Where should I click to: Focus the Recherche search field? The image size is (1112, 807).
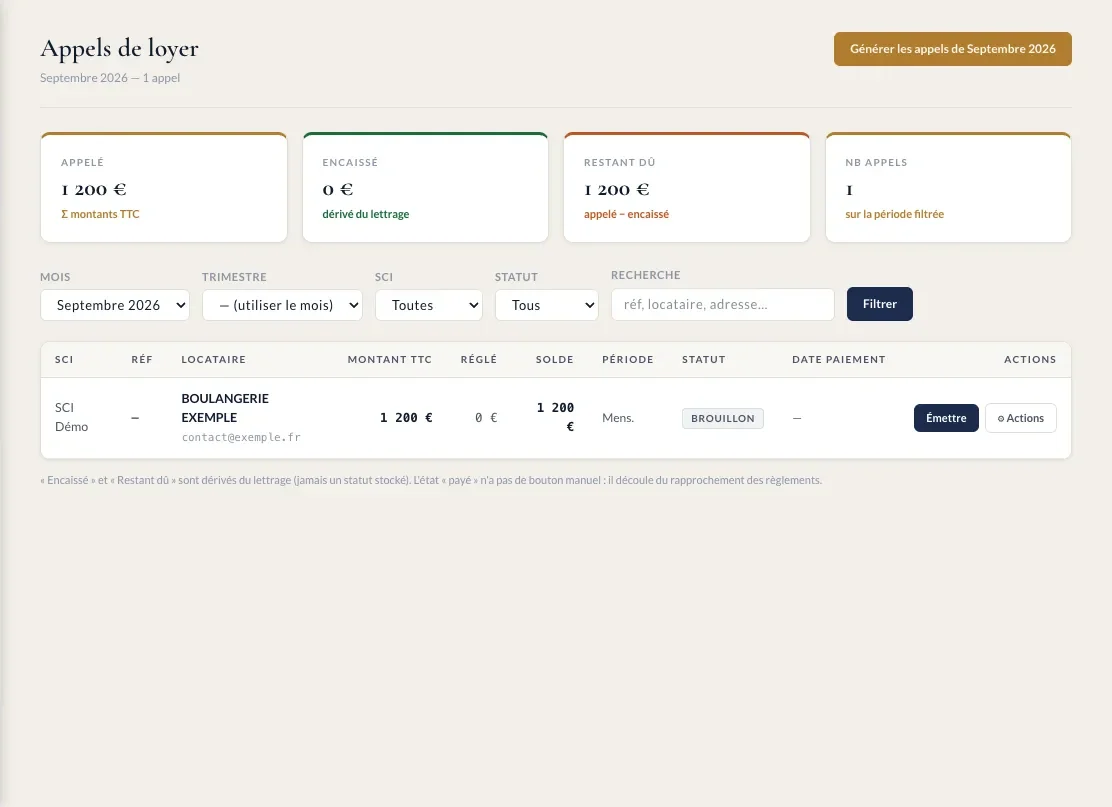723,304
